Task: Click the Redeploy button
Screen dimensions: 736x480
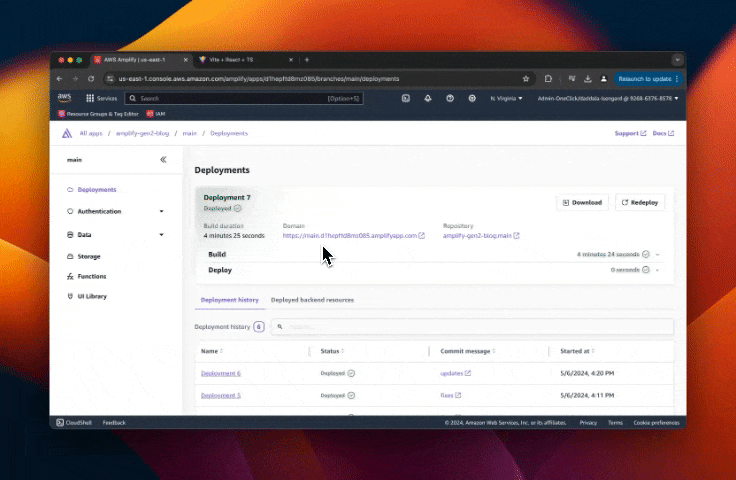Action: click(640, 203)
